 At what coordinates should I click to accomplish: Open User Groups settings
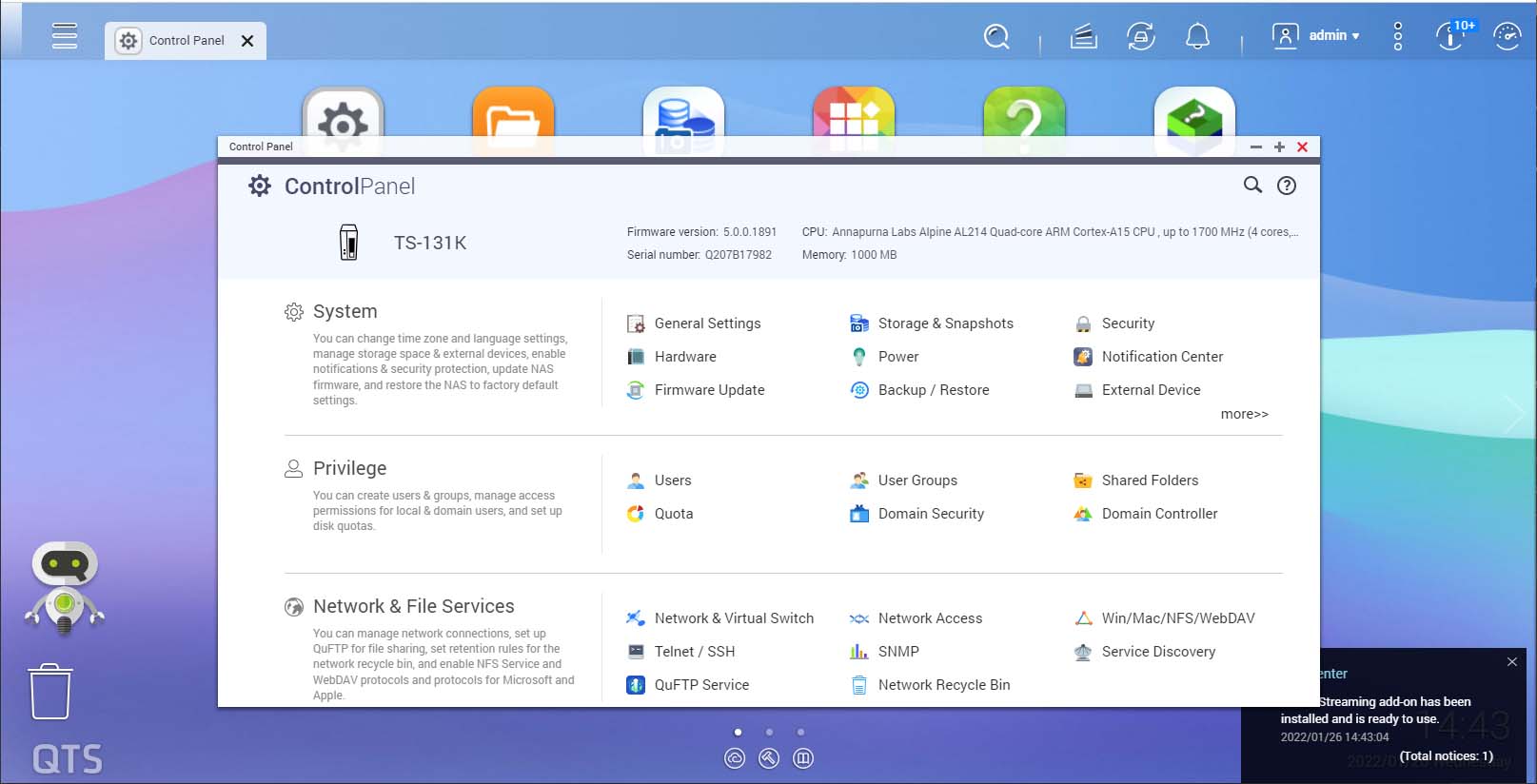click(x=903, y=480)
